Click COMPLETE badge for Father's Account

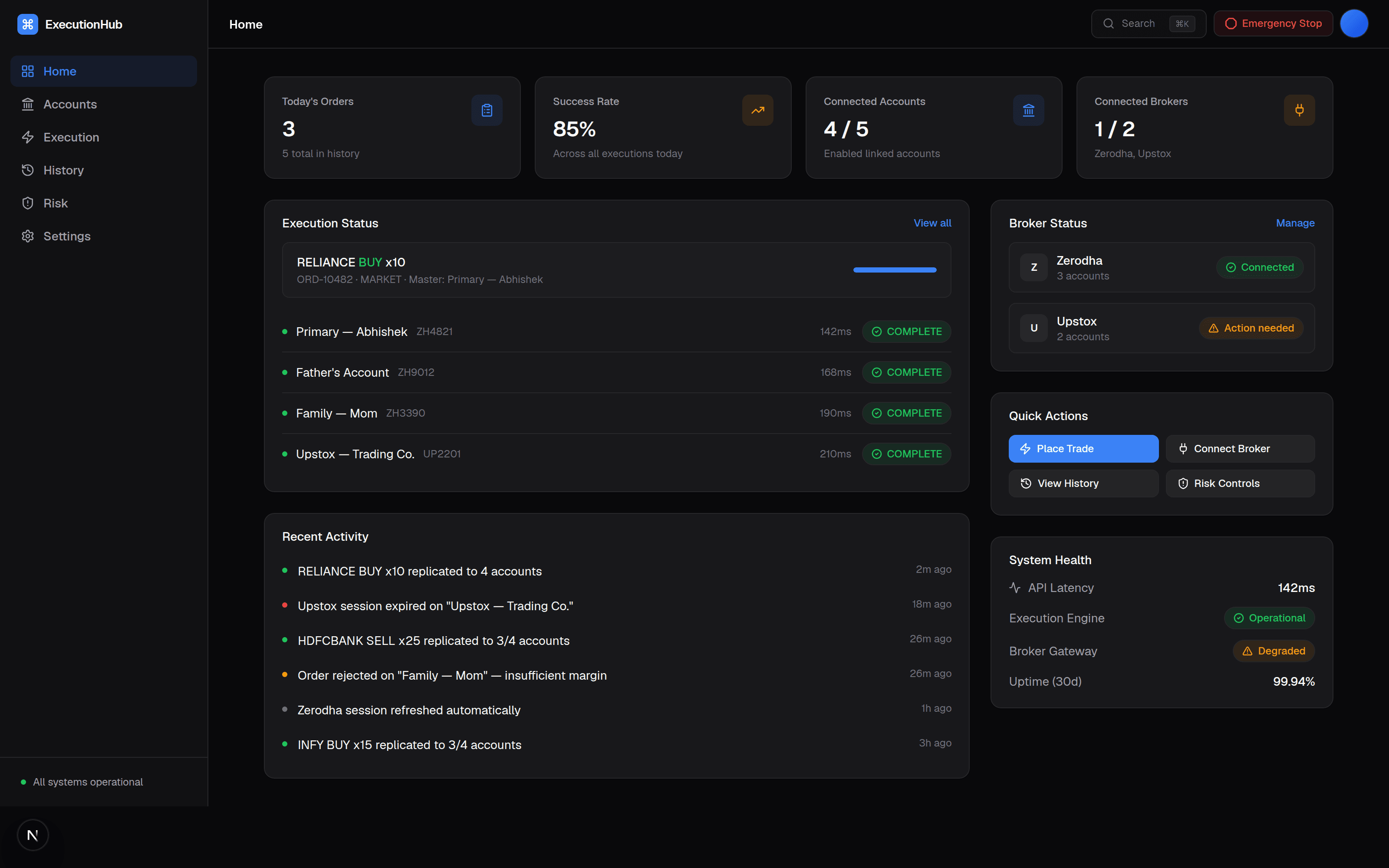(906, 372)
